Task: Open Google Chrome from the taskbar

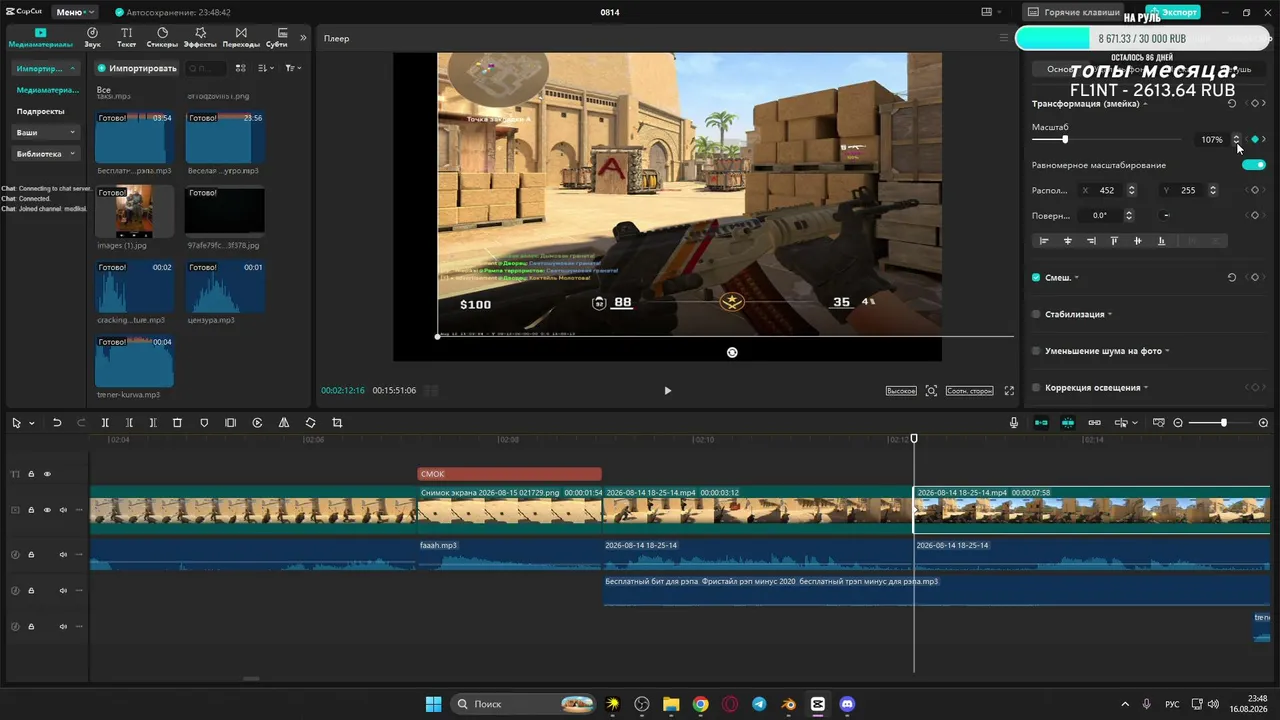Action: 701,704
